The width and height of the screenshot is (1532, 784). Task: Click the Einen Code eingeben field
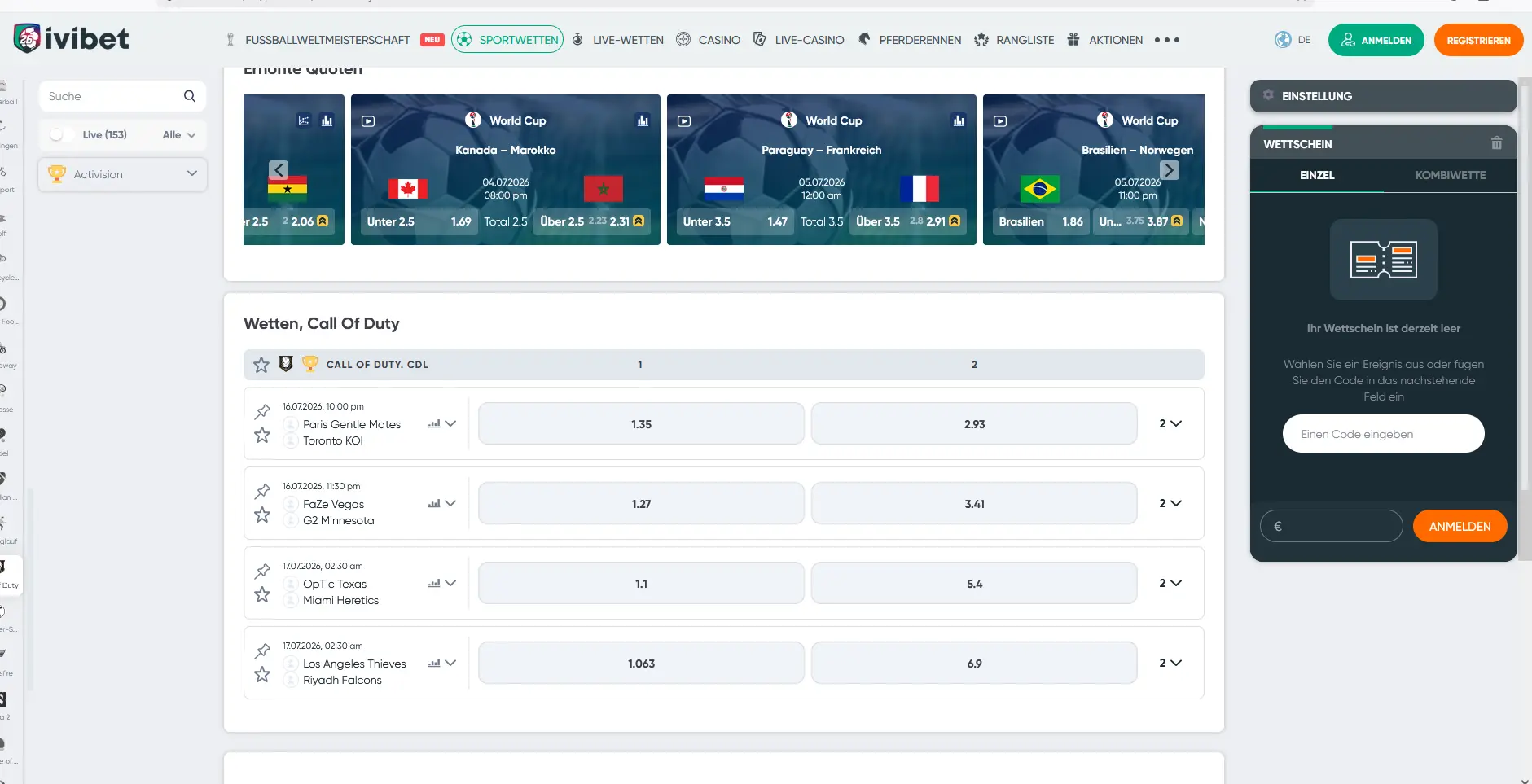pyautogui.click(x=1383, y=434)
